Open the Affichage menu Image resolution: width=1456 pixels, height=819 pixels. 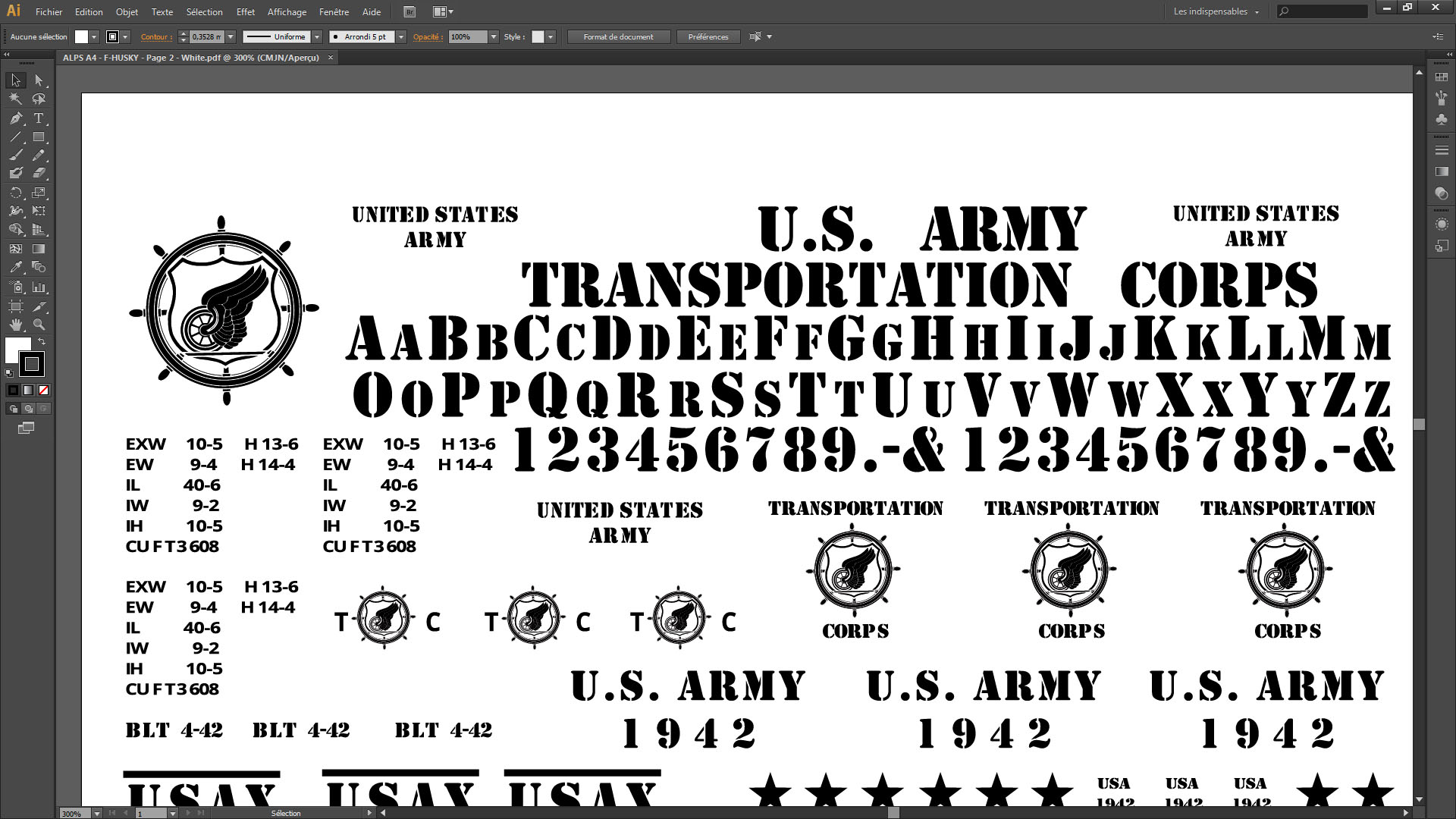[x=287, y=12]
